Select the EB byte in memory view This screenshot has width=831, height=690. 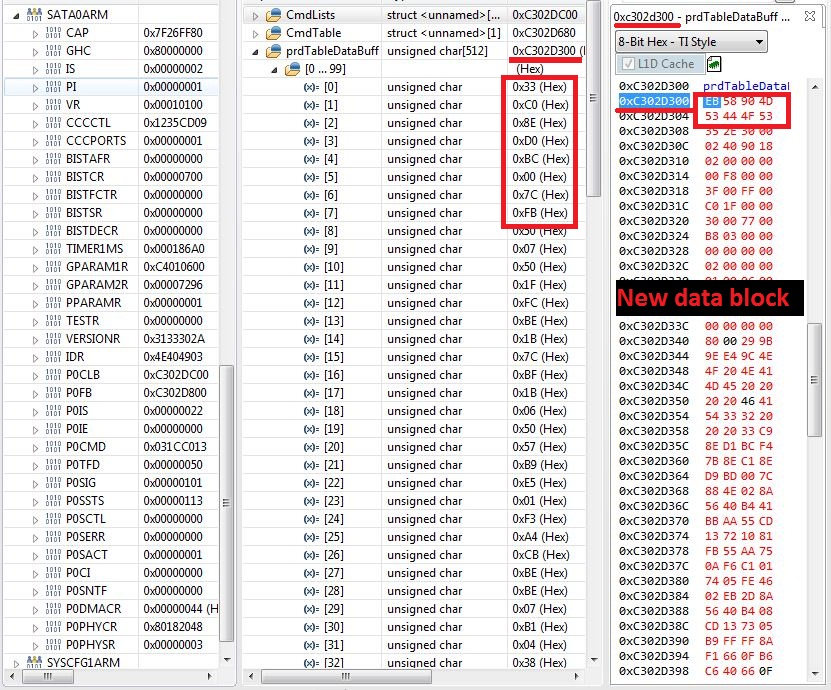(712, 101)
